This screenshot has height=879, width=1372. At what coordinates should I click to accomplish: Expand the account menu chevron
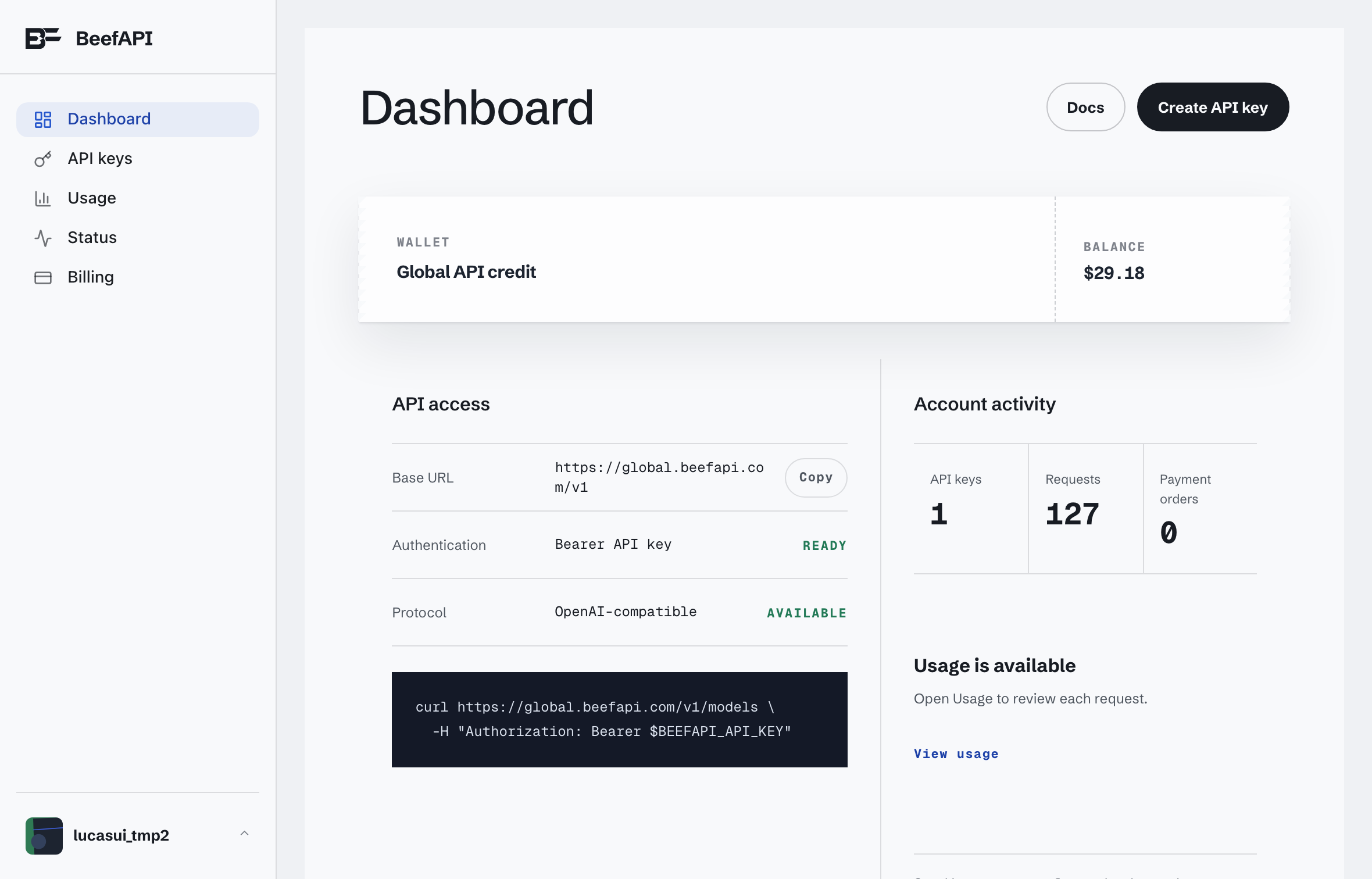tap(245, 834)
